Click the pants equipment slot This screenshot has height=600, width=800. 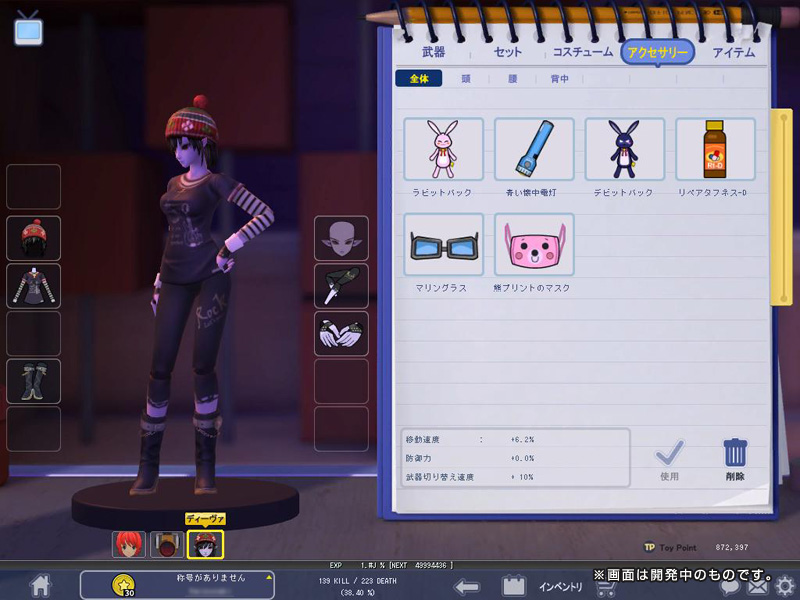[x=341, y=286]
